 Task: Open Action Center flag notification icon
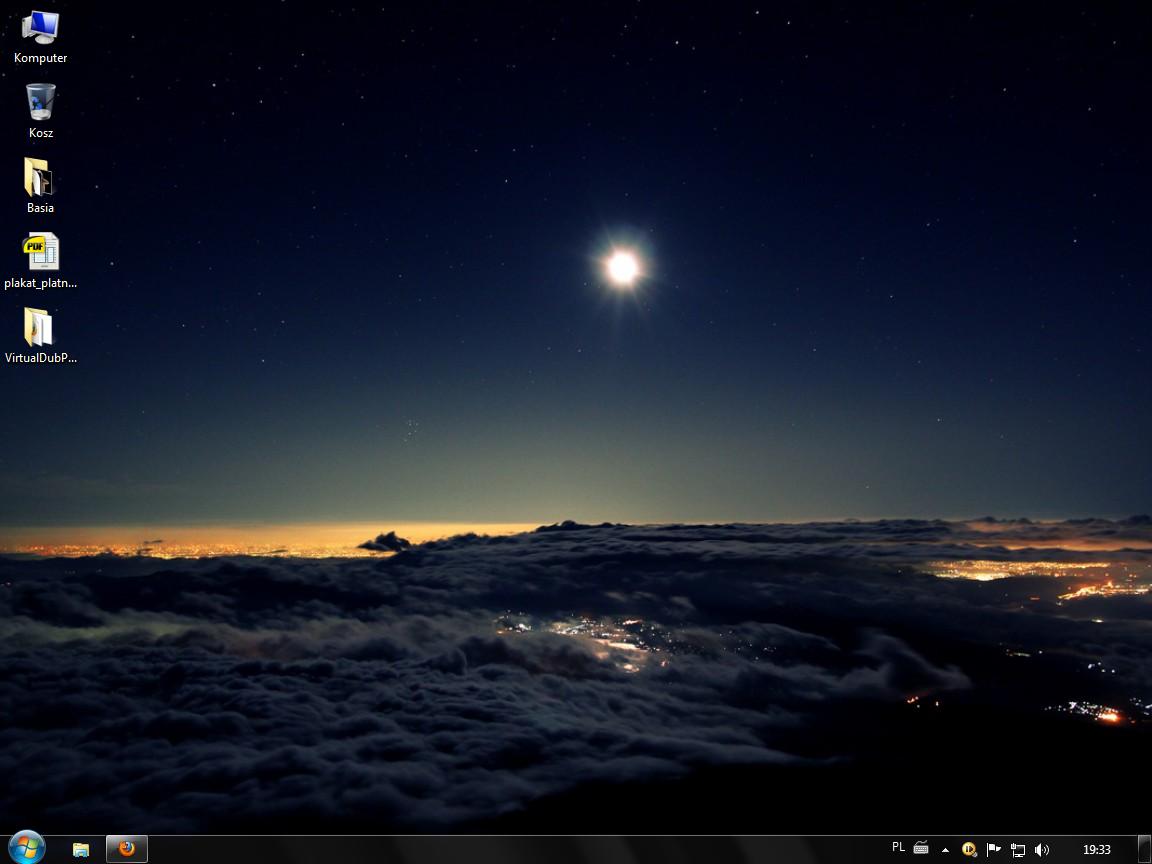pos(993,849)
